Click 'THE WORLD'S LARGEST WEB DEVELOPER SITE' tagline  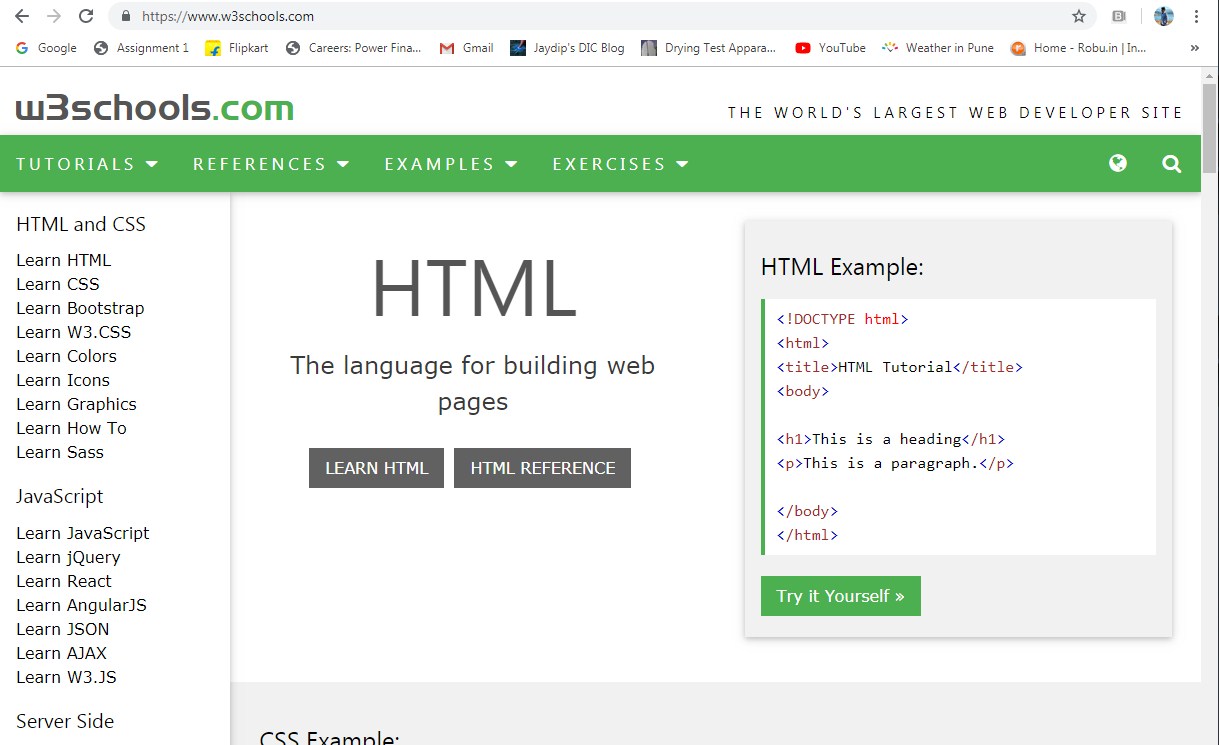(x=955, y=112)
